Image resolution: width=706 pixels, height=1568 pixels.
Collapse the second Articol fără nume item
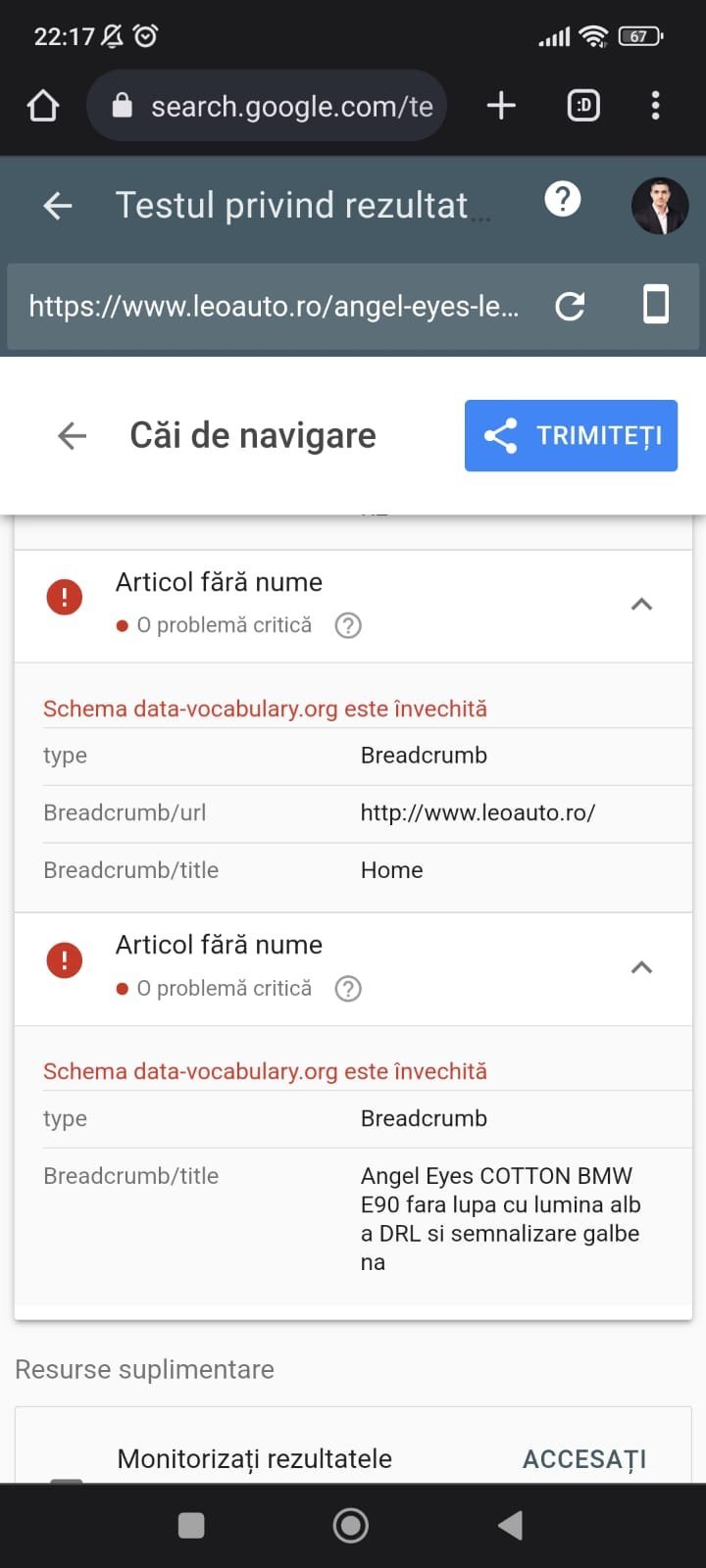641,968
